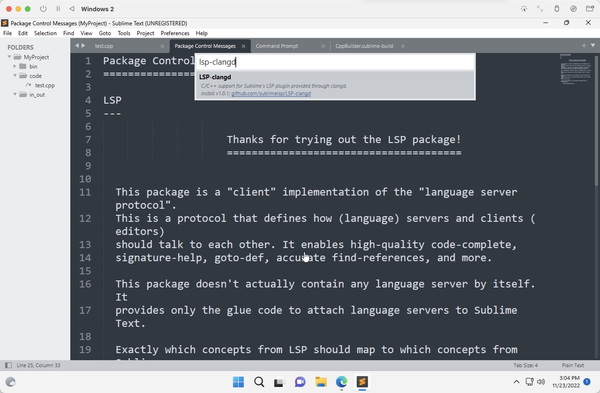Screen dimensions: 600x393
Task: Switch to the Command Prompt tab
Action: click(x=277, y=46)
